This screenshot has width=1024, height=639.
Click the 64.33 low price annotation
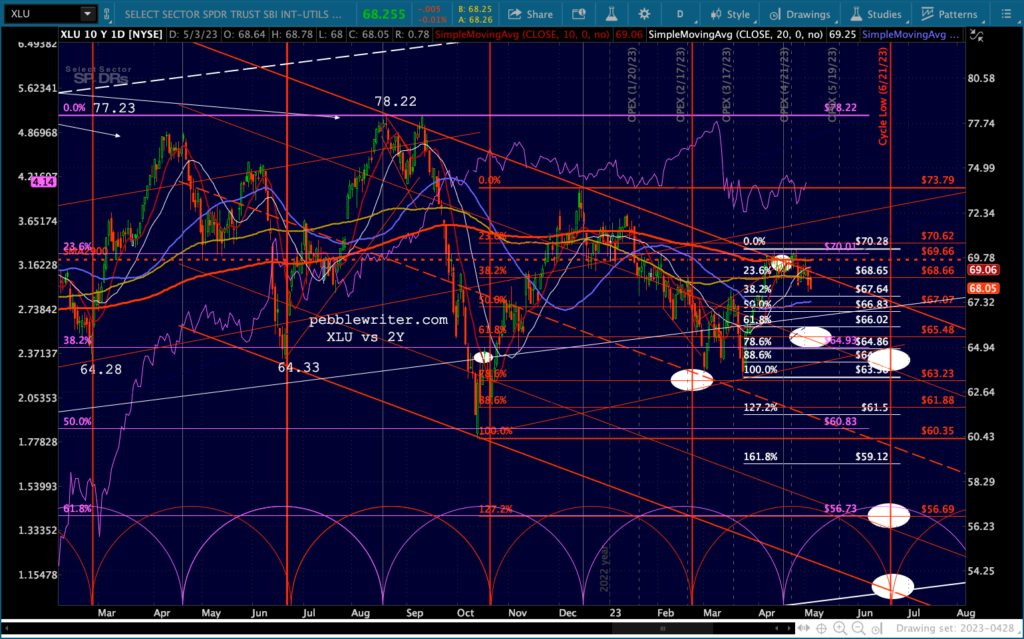[298, 368]
